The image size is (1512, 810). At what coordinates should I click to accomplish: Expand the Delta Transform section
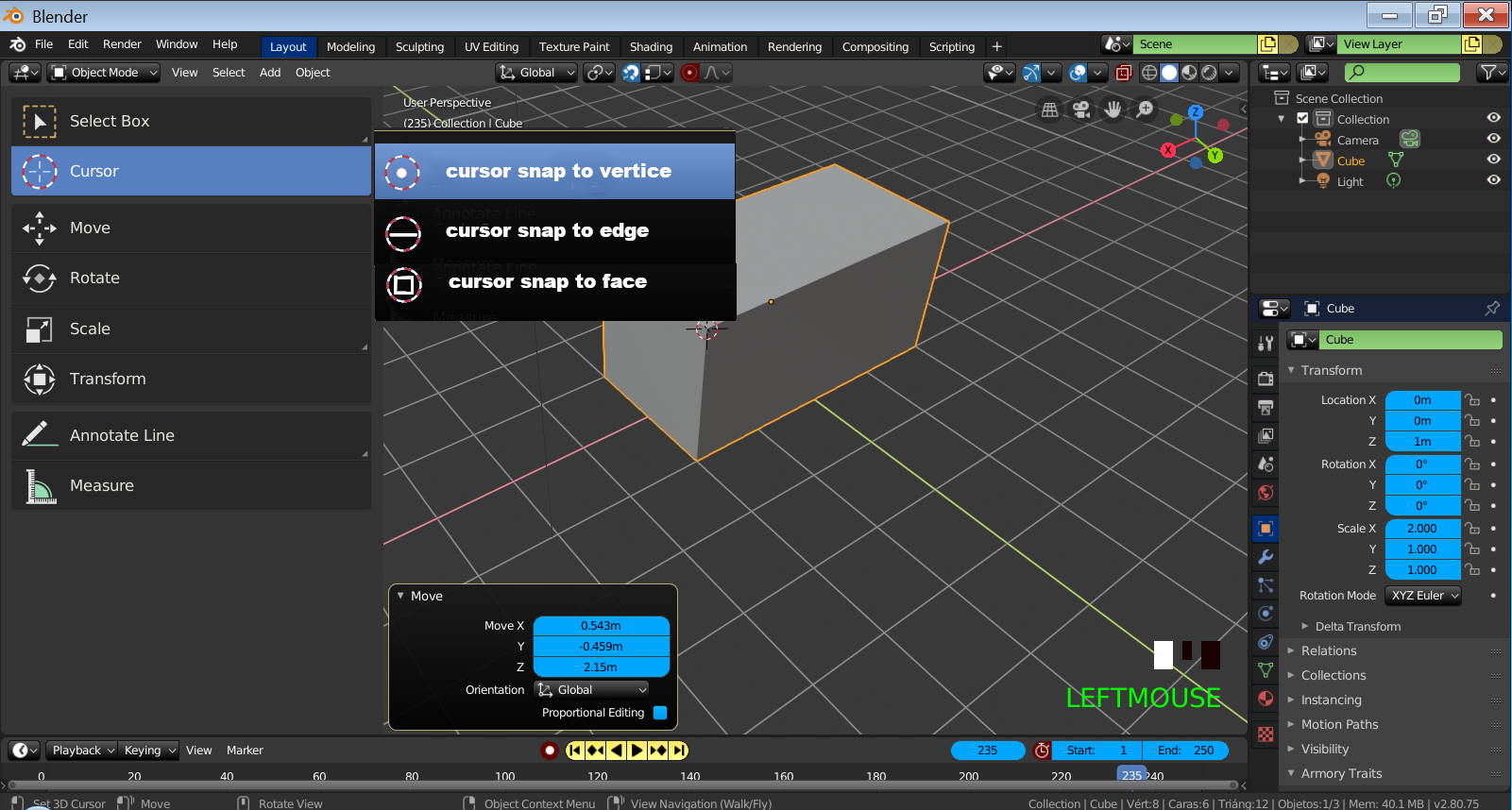[x=1357, y=626]
